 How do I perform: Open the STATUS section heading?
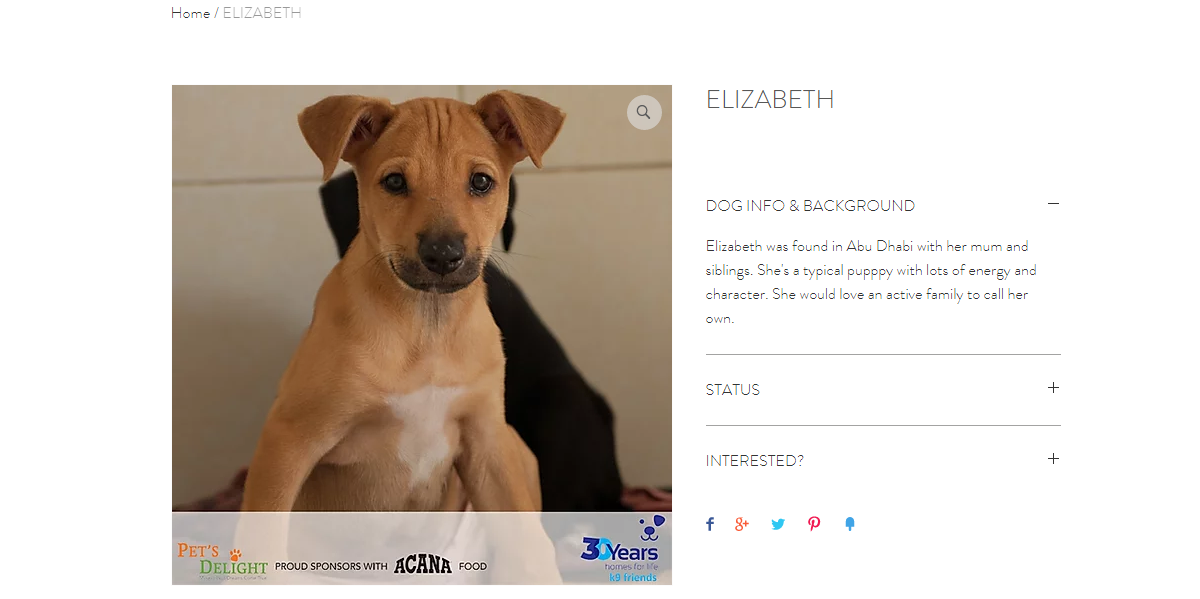point(733,390)
